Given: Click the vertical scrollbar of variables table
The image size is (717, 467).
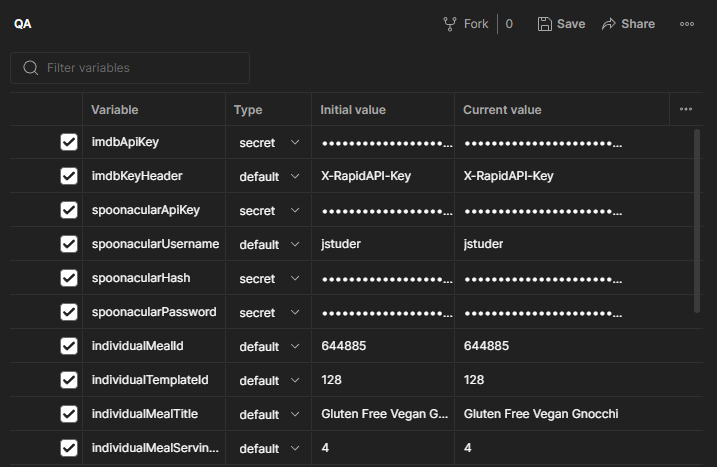Looking at the screenshot, I should (697, 221).
